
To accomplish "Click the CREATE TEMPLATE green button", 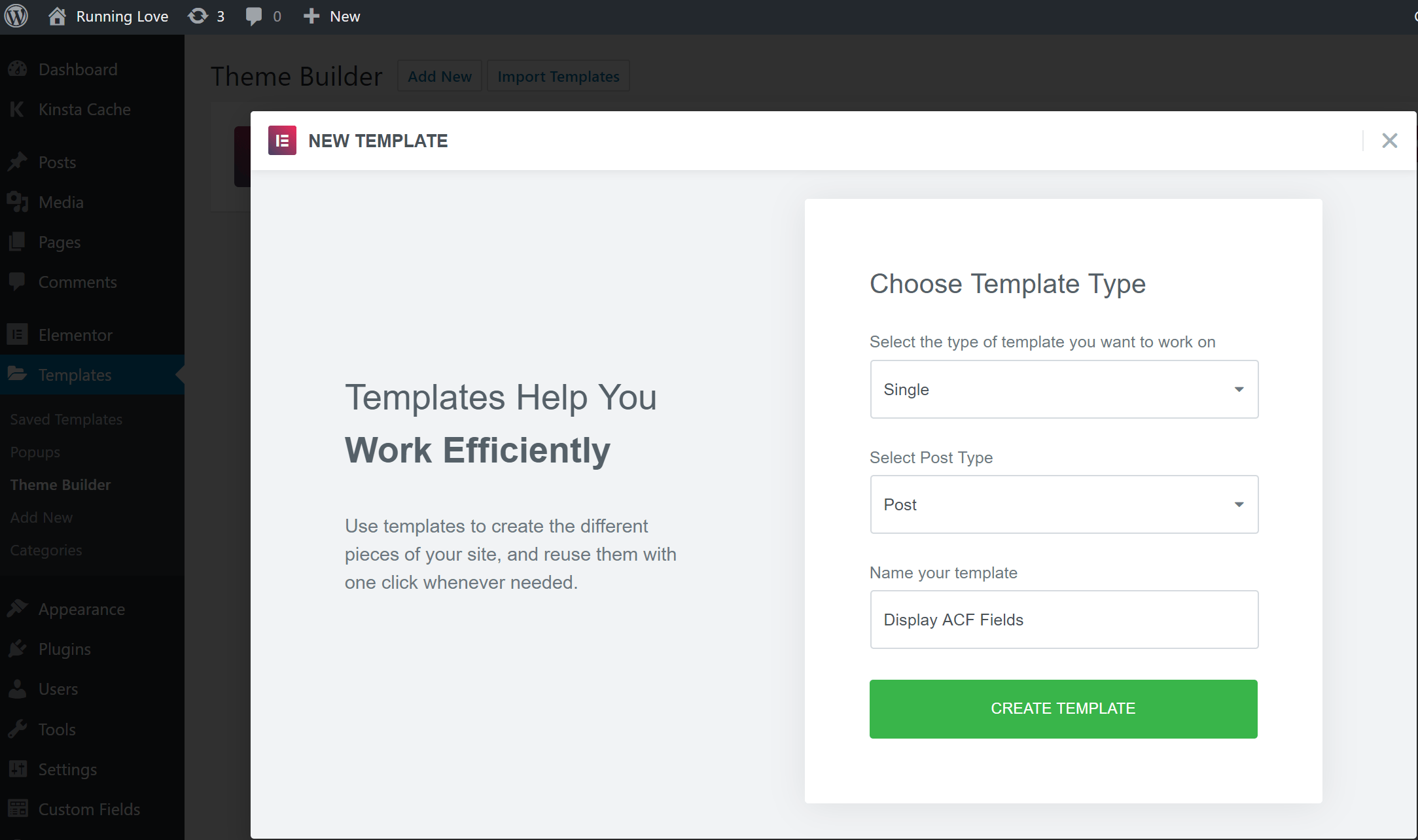I will [x=1063, y=708].
